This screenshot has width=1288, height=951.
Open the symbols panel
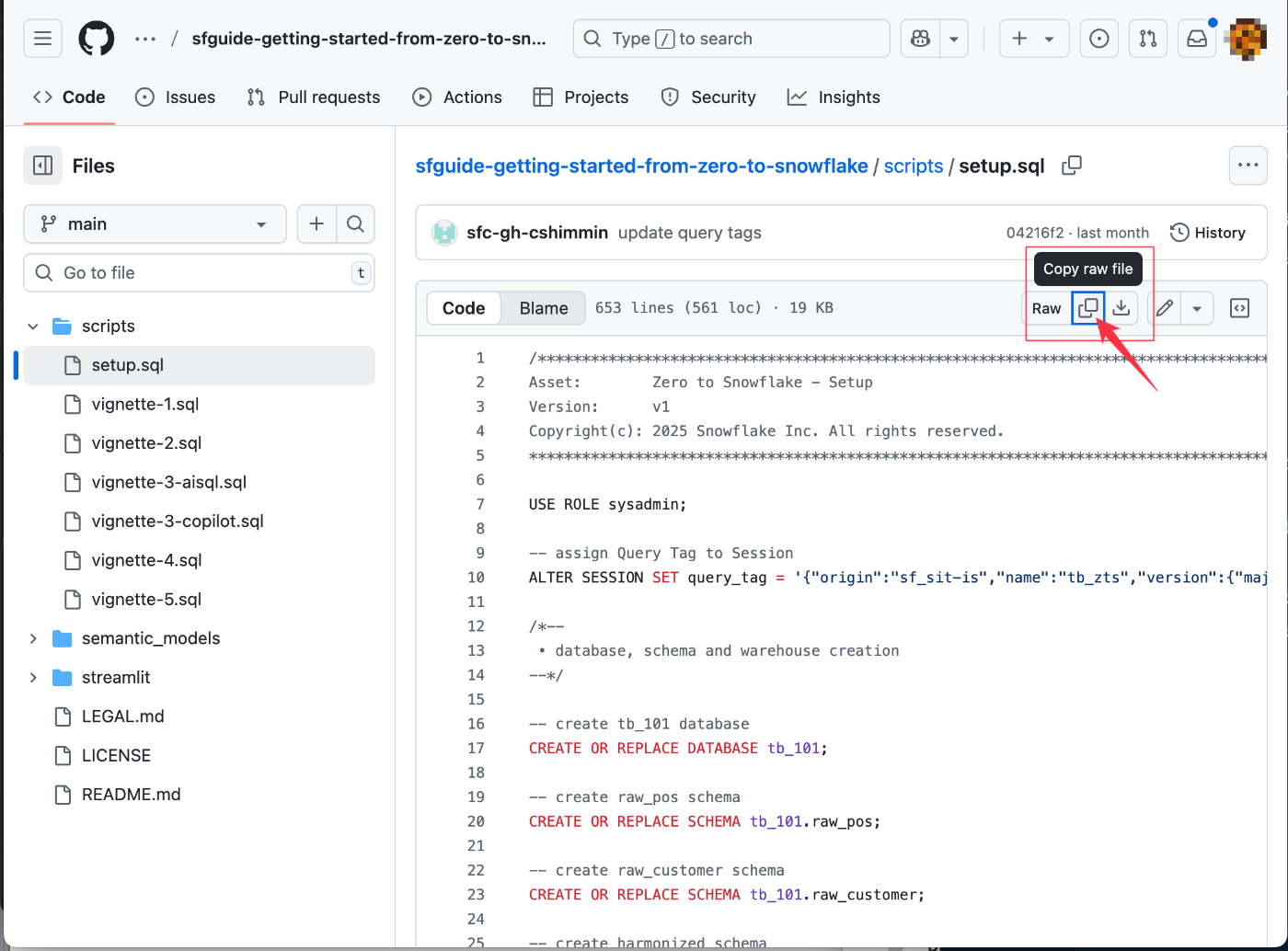coord(1240,308)
